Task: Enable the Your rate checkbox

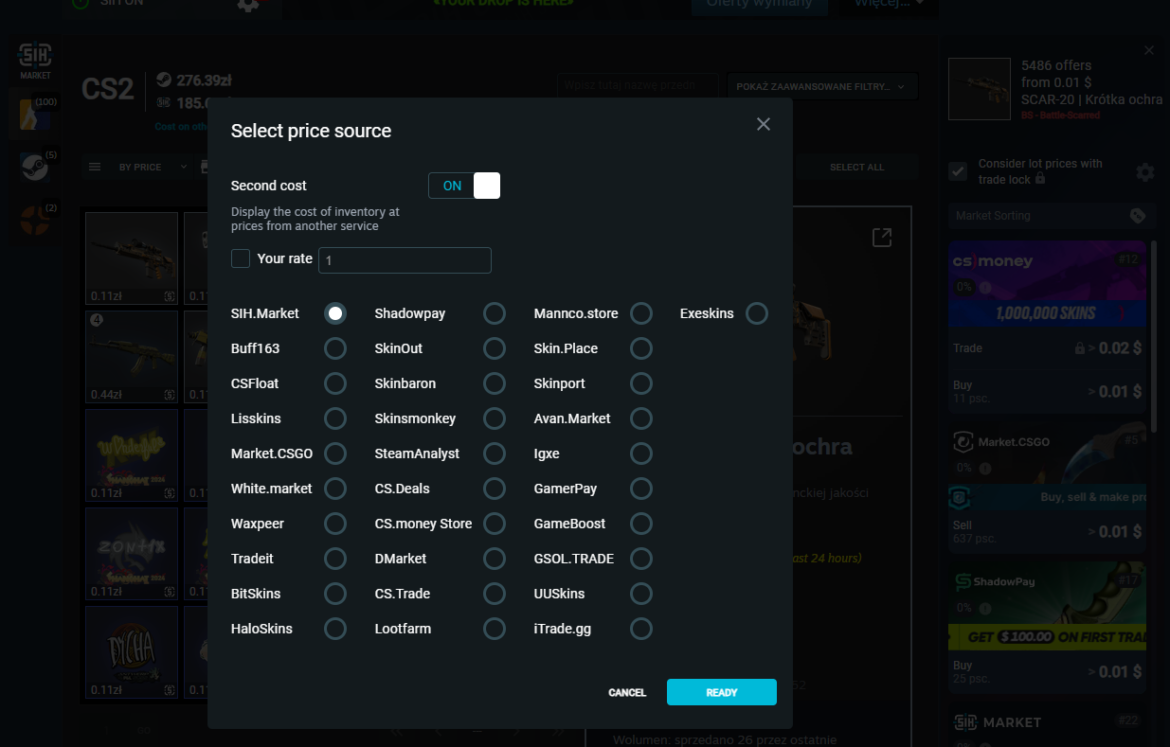Action: coord(240,259)
